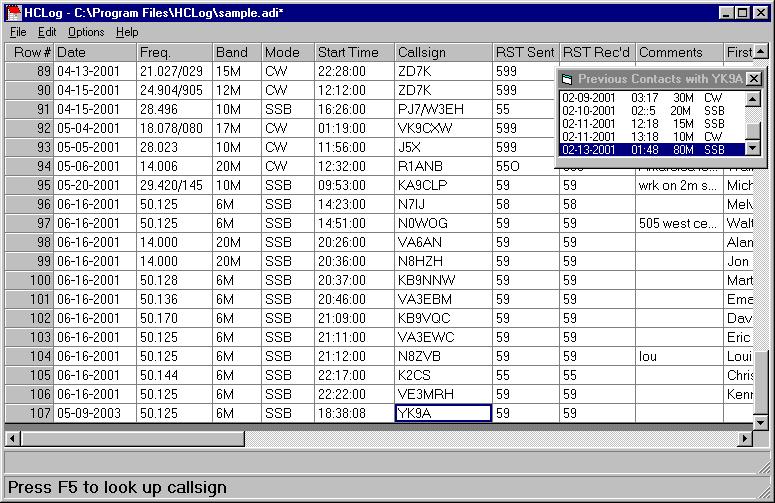Image resolution: width=775 pixels, height=503 pixels.
Task: Close the Previous Contacts popup window
Action: coord(753,79)
